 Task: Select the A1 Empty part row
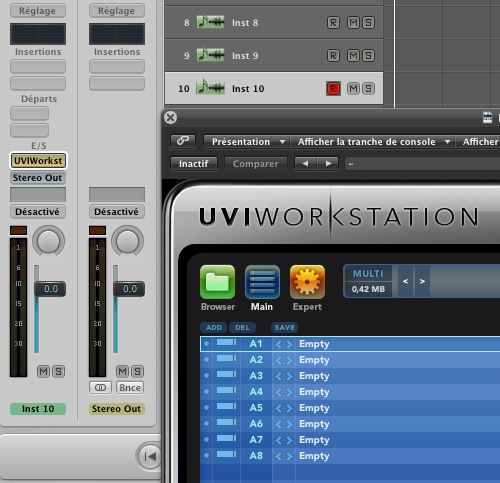(x=350, y=344)
